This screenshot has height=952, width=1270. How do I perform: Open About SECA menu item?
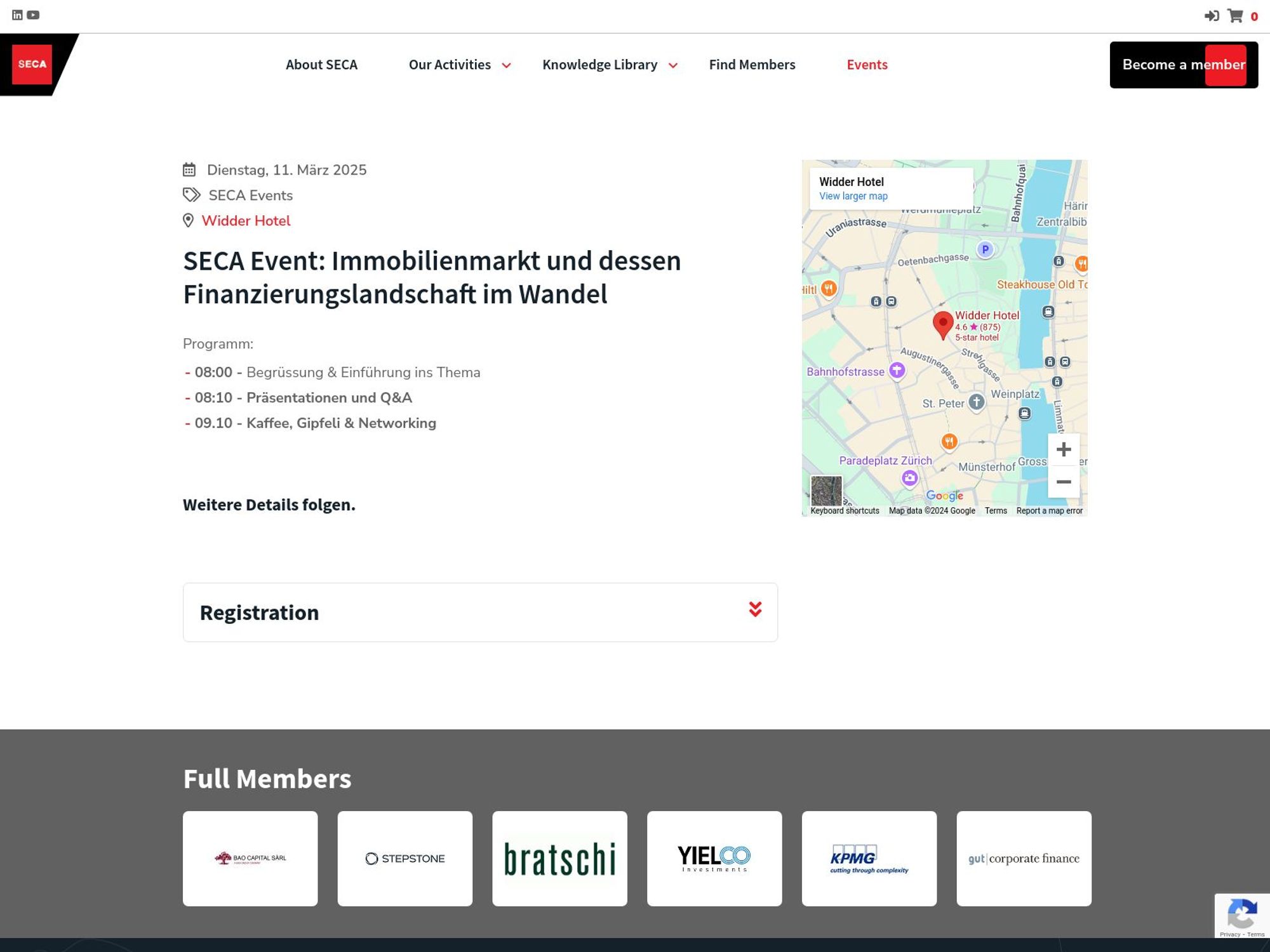(321, 65)
